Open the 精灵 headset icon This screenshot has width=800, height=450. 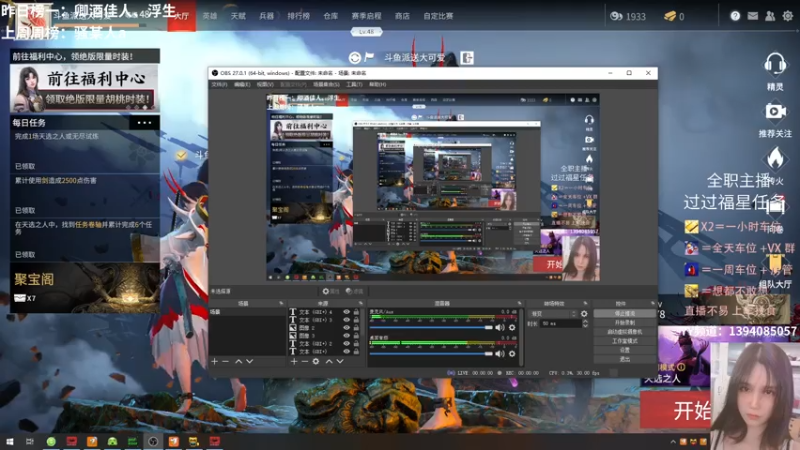(x=775, y=64)
